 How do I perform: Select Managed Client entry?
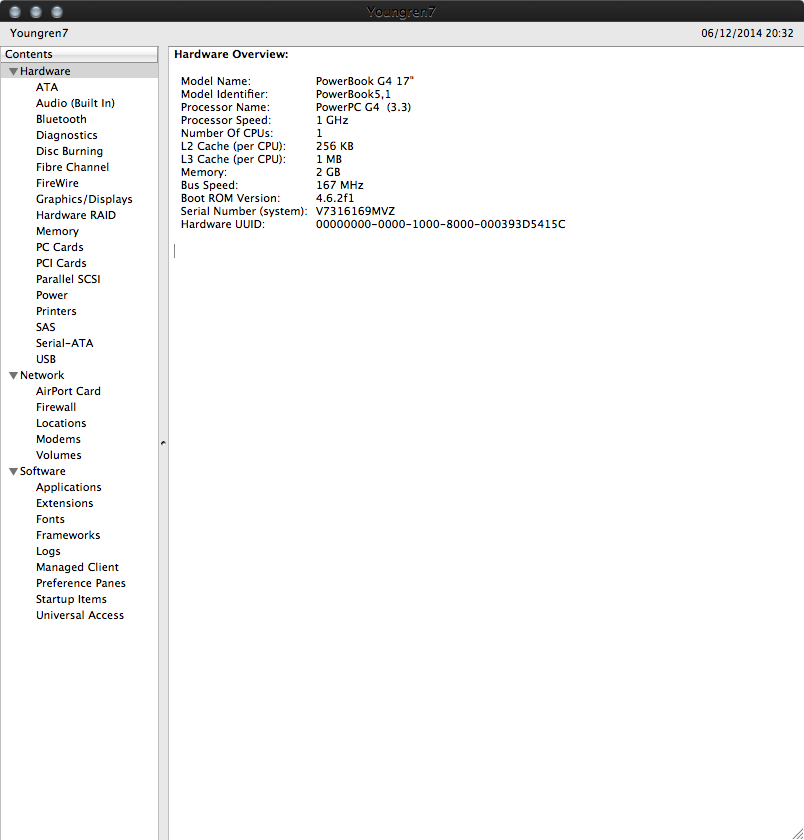point(77,567)
